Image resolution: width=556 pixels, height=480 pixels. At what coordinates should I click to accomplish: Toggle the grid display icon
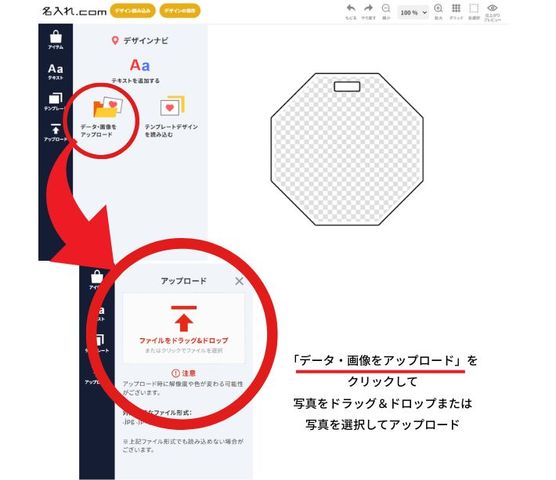pos(456,9)
